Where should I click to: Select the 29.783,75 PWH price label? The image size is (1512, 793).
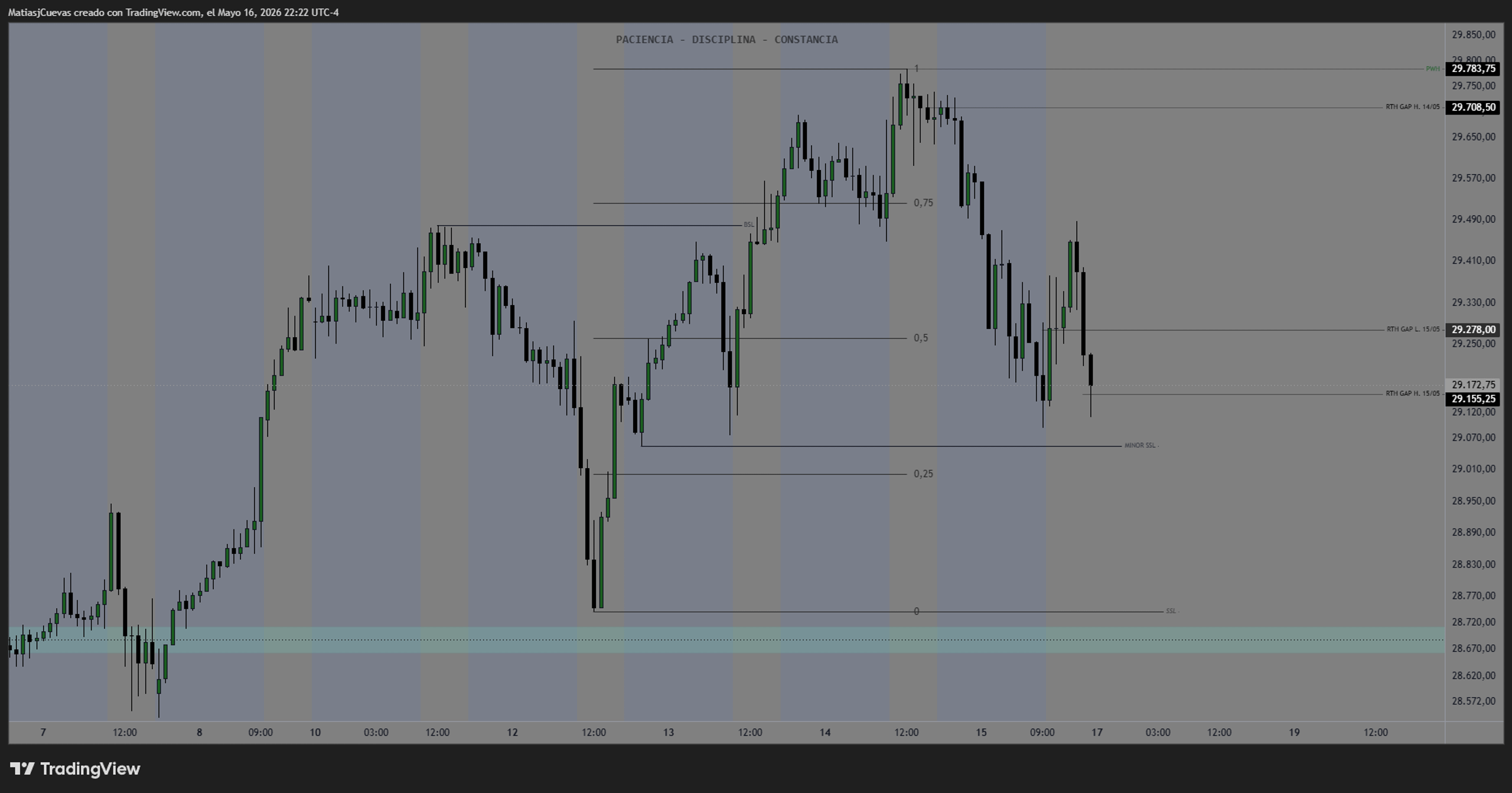(1472, 68)
